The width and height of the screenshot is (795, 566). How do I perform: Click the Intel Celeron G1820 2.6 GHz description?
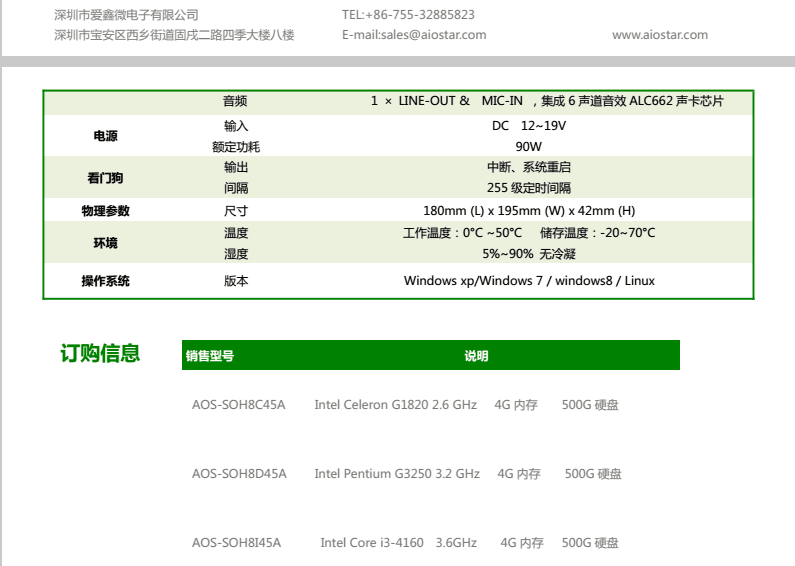coord(395,405)
